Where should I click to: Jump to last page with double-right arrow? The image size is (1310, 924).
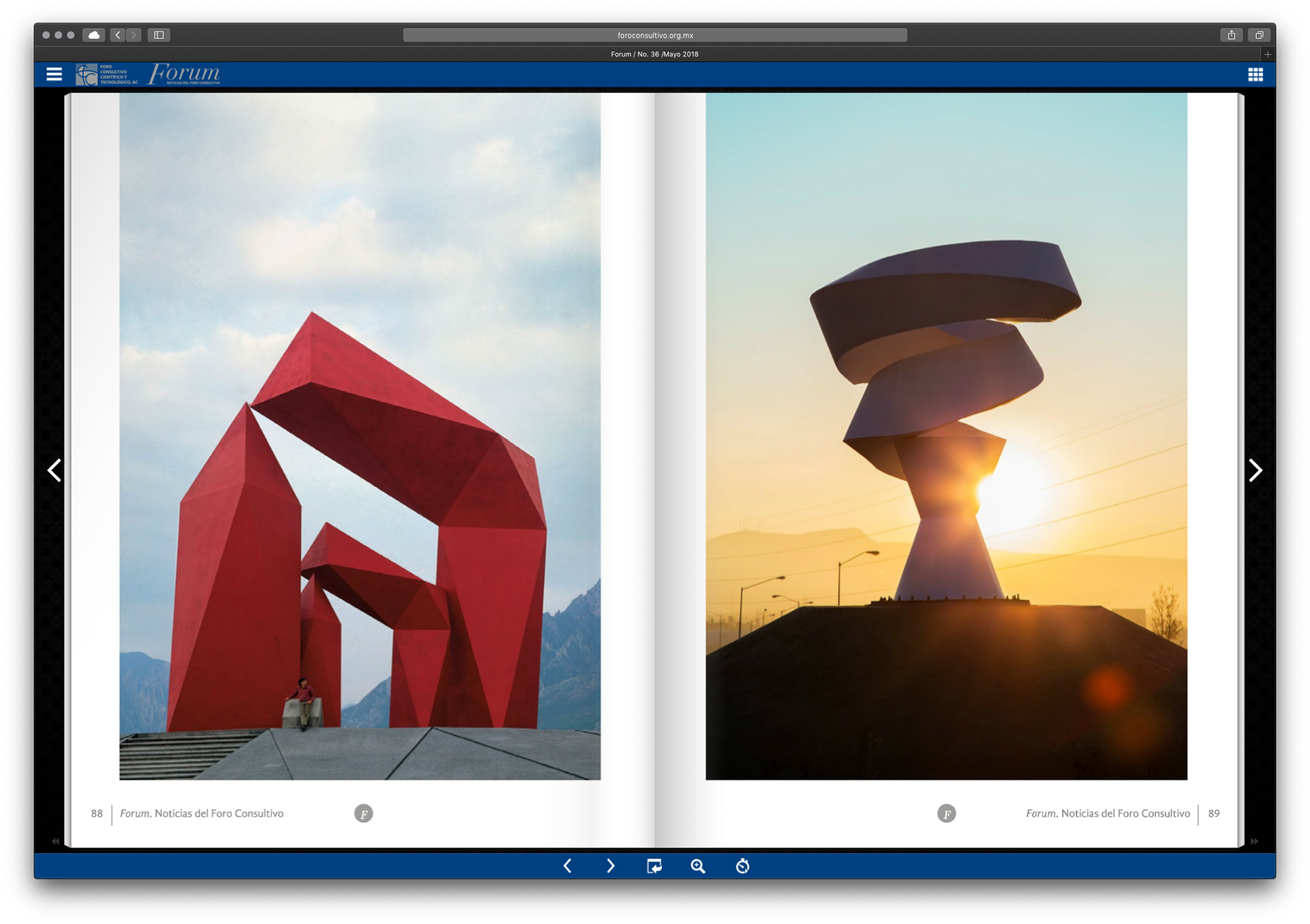coord(1254,841)
